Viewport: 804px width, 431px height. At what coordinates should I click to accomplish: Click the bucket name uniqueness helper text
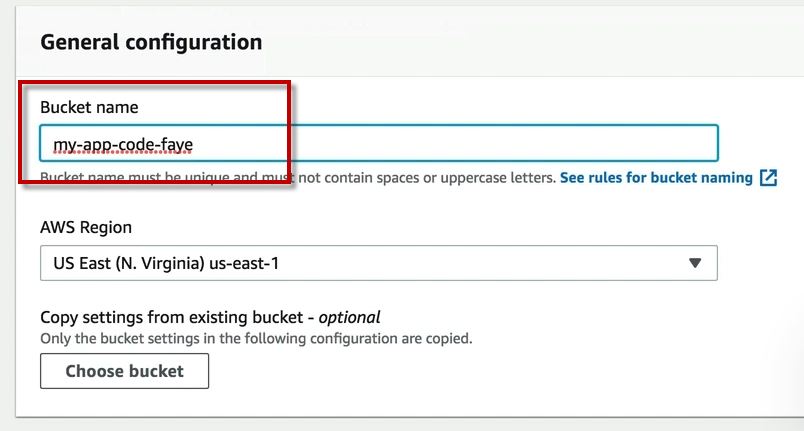[x=297, y=178]
